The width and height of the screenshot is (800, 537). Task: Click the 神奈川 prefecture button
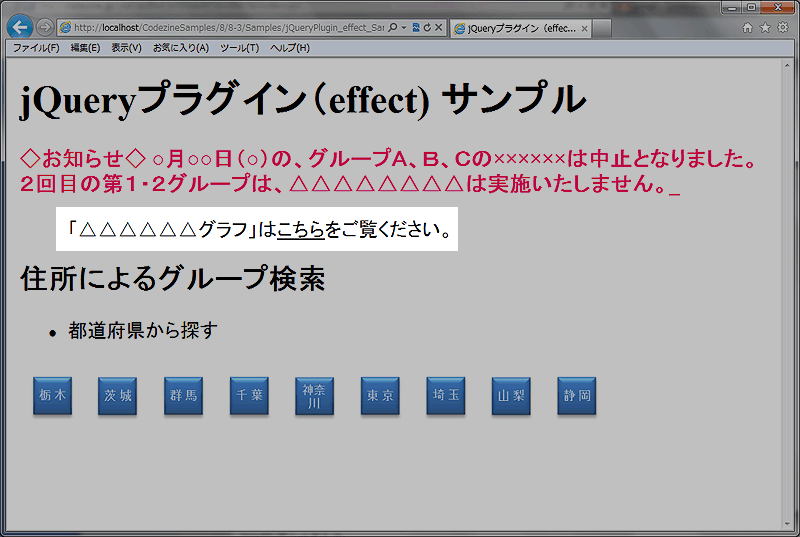click(x=315, y=396)
